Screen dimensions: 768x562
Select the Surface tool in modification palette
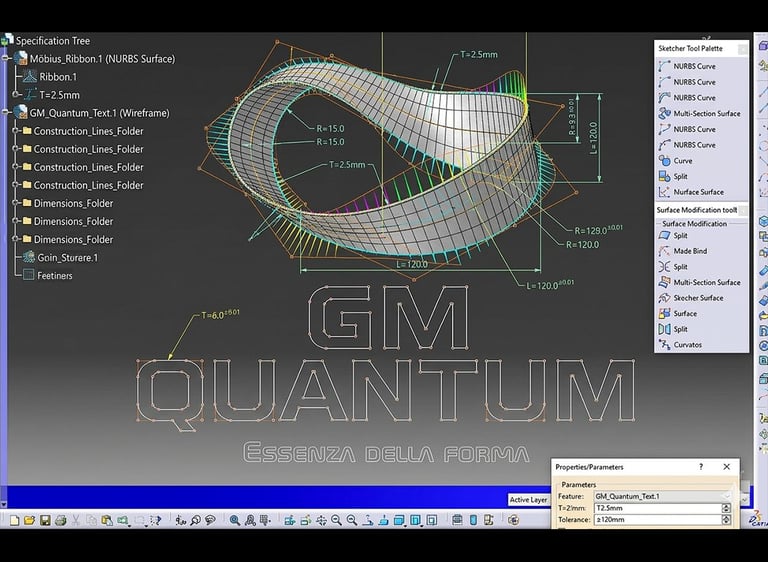678,314
